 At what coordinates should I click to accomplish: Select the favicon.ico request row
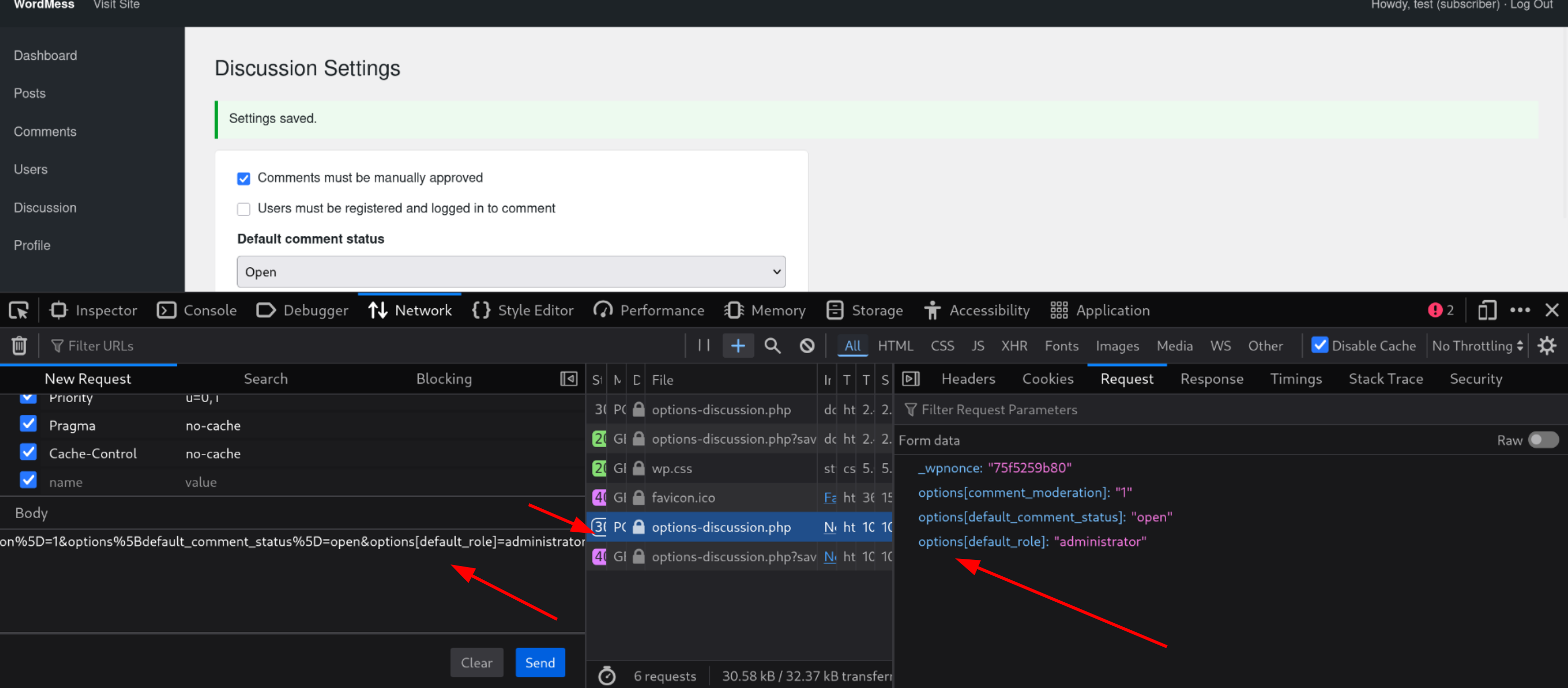[x=740, y=498]
